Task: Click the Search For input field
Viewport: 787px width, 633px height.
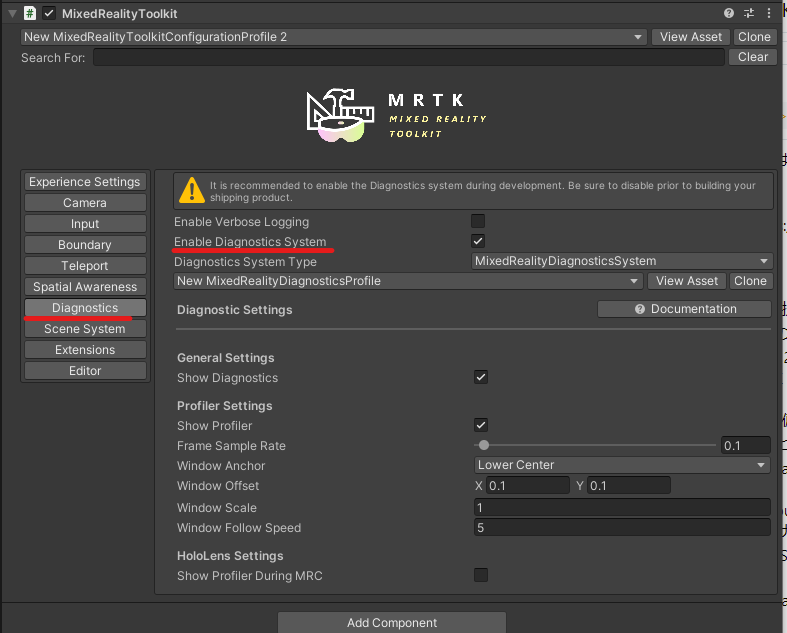Action: 409,57
